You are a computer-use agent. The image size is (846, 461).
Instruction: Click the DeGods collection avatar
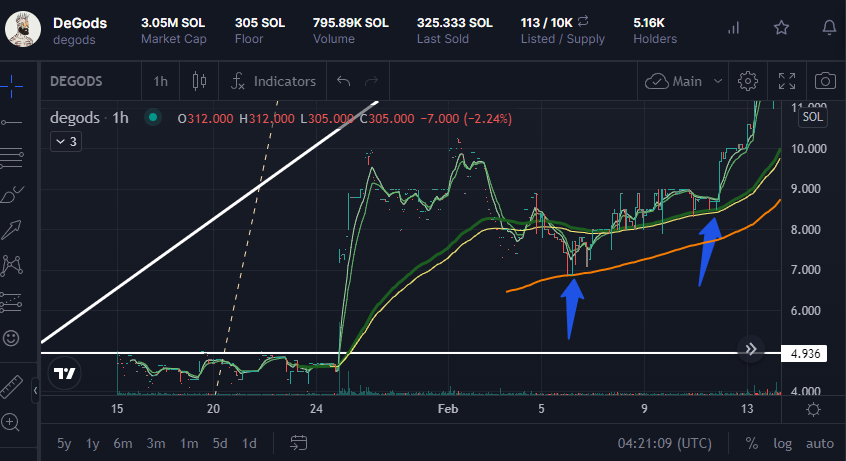pos(23,29)
